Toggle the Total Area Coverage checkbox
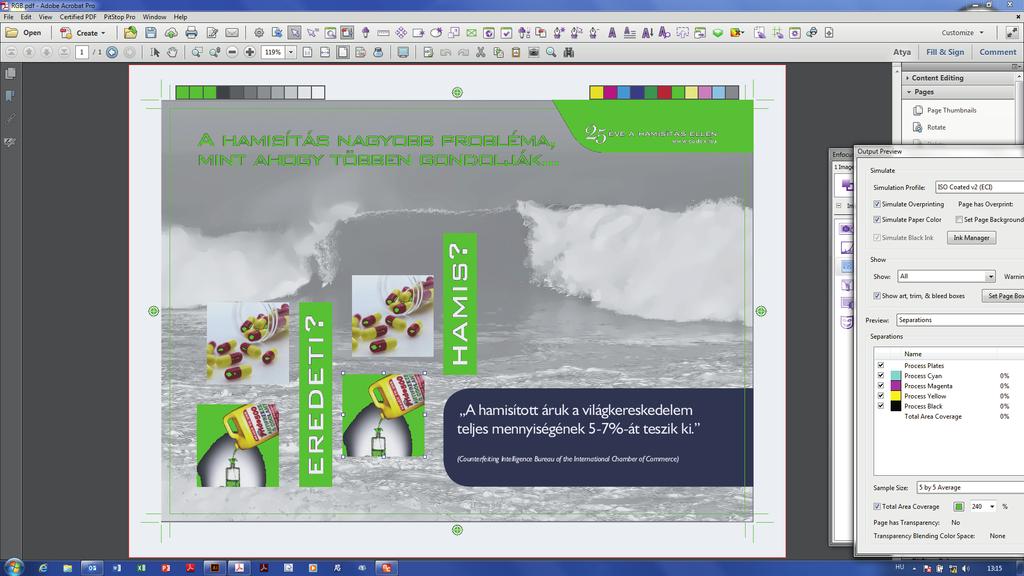The height and width of the screenshot is (576, 1024). coord(877,507)
